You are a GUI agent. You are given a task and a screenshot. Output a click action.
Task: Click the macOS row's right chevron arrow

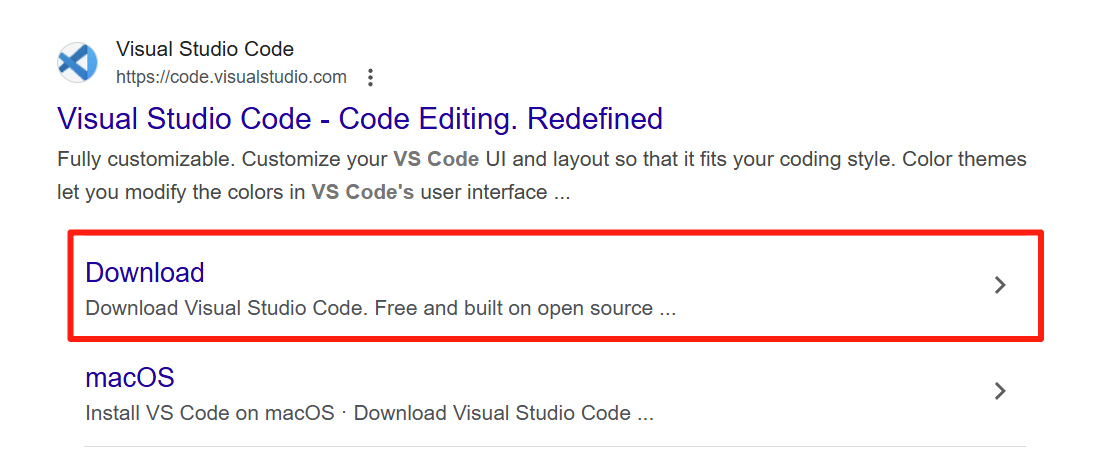pos(1000,391)
